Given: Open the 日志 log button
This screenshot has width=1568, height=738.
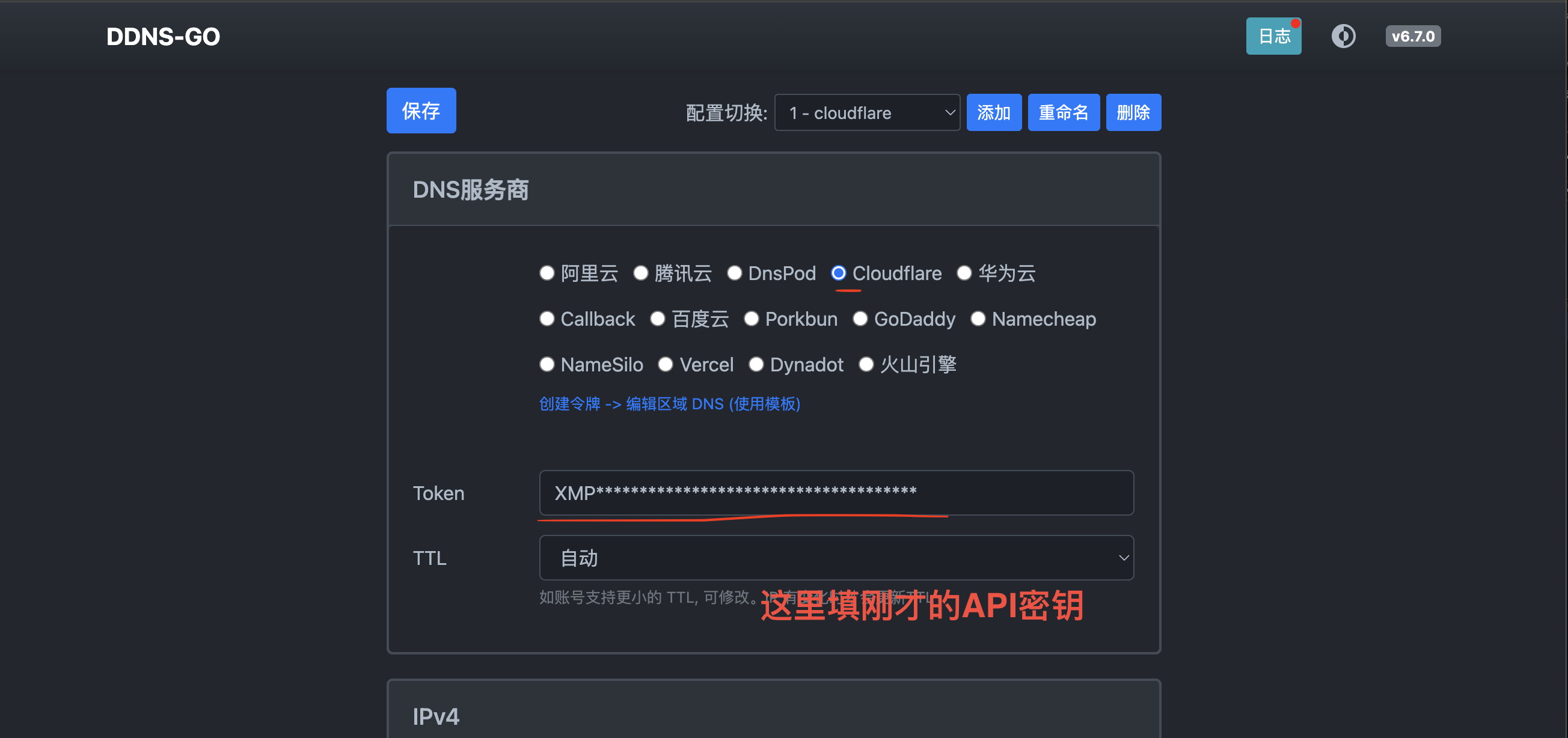Looking at the screenshot, I should (1273, 36).
